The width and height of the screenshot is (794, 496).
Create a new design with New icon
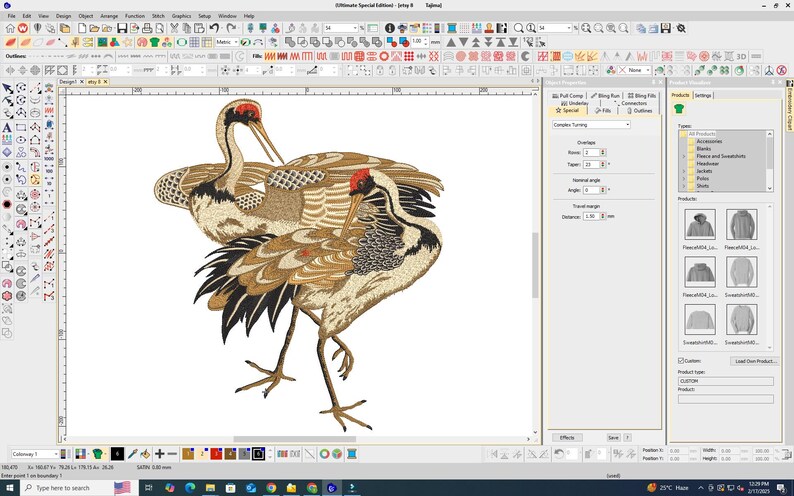(82, 28)
